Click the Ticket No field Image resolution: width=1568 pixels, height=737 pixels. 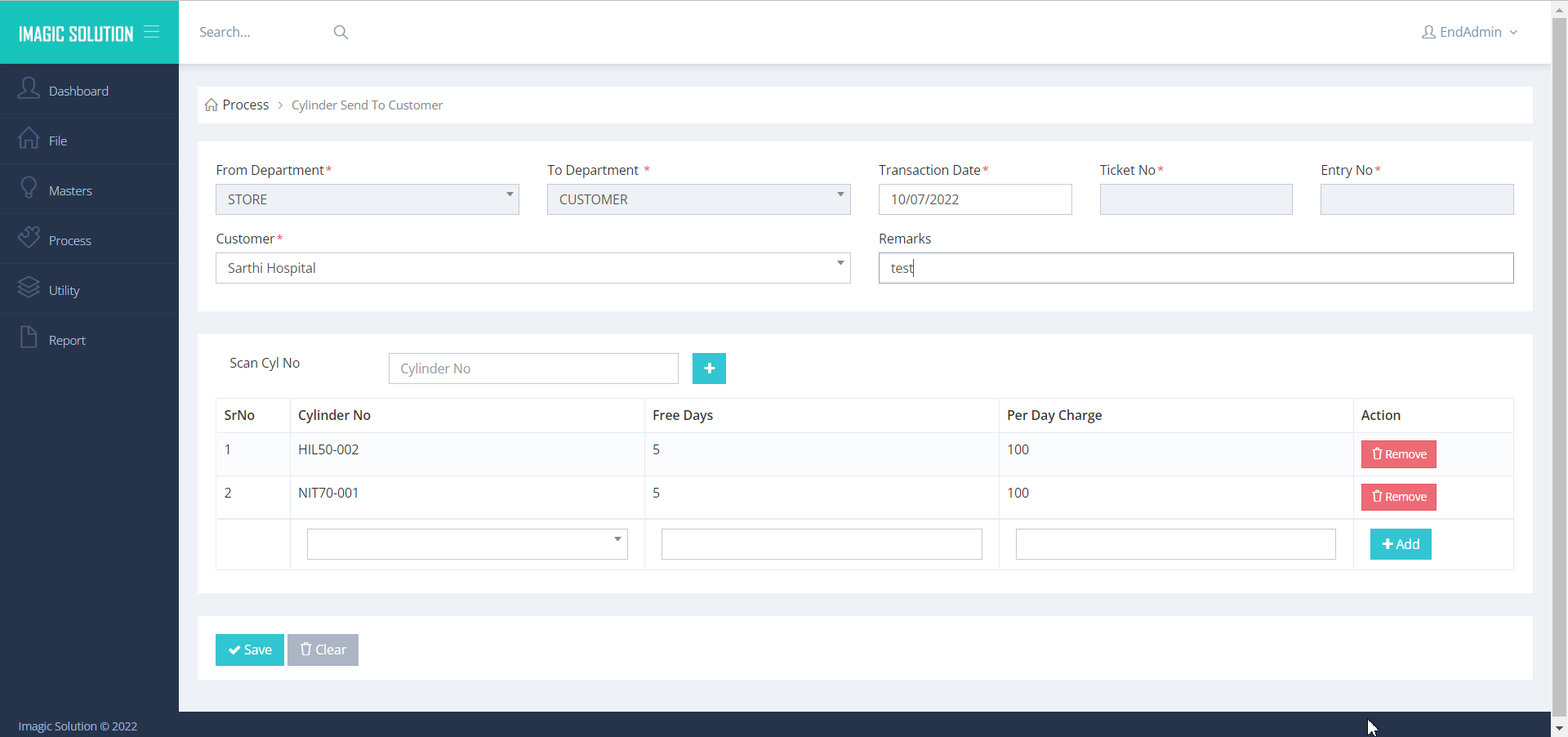click(1196, 199)
